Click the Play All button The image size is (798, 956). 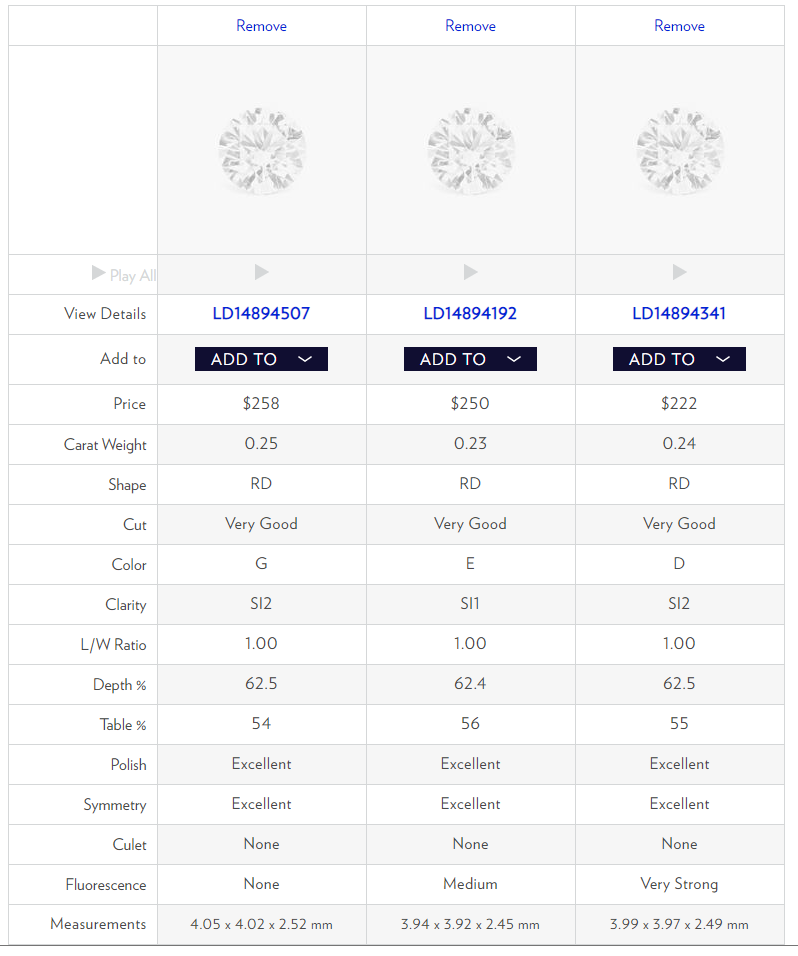(124, 275)
